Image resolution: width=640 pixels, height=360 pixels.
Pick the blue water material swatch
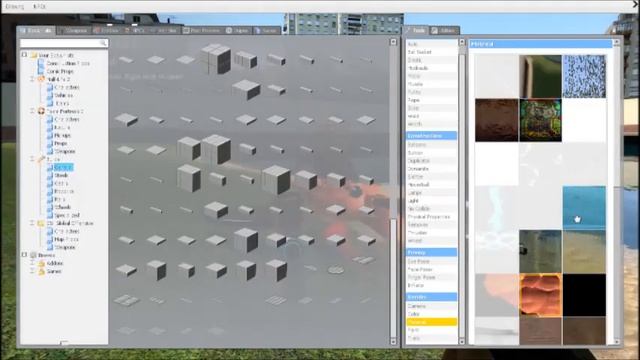click(x=584, y=207)
